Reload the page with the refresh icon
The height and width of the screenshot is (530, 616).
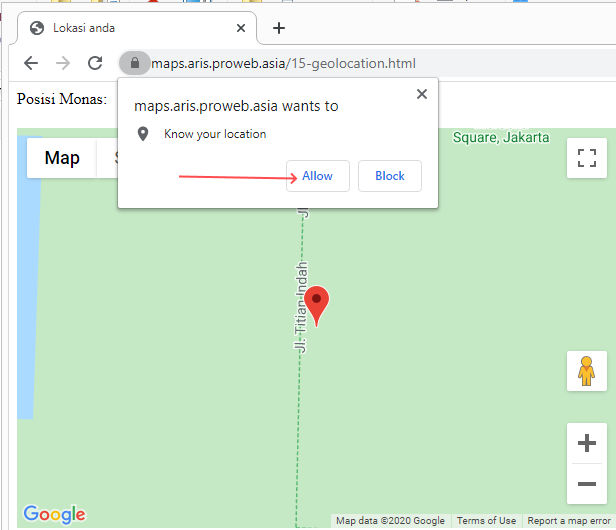point(95,63)
